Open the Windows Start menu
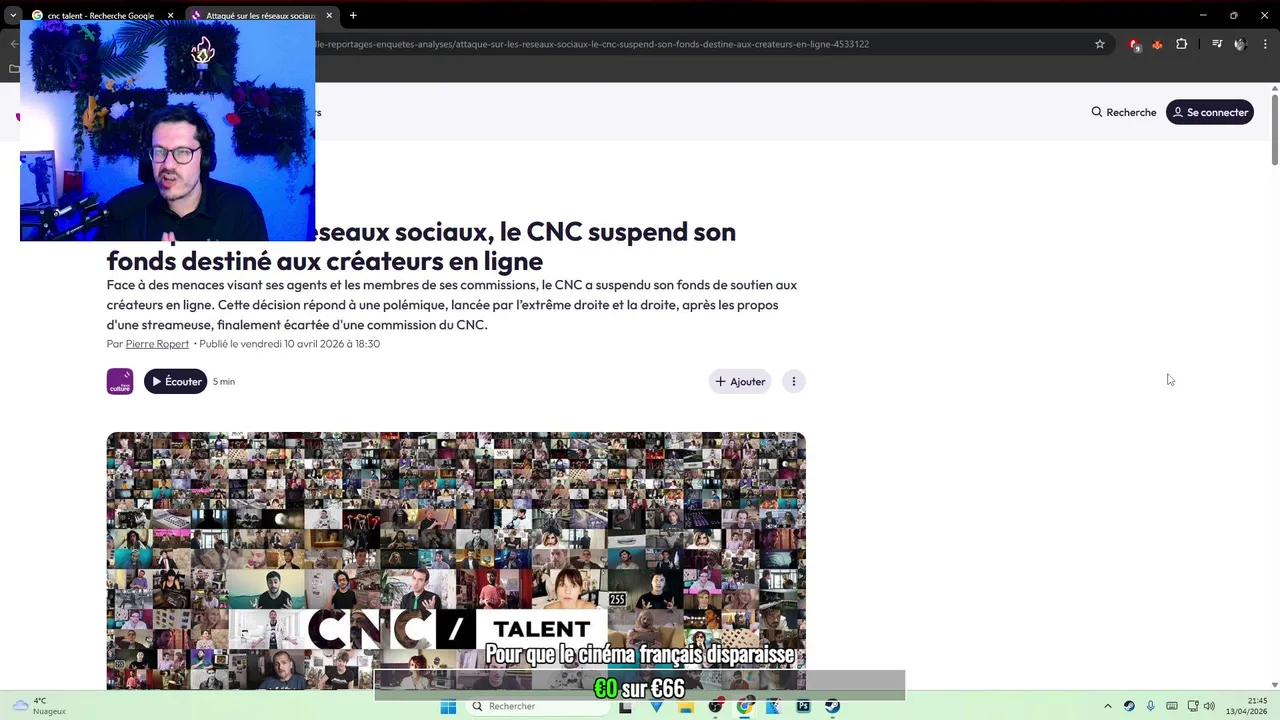Image resolution: width=1280 pixels, height=720 pixels. 448,706
